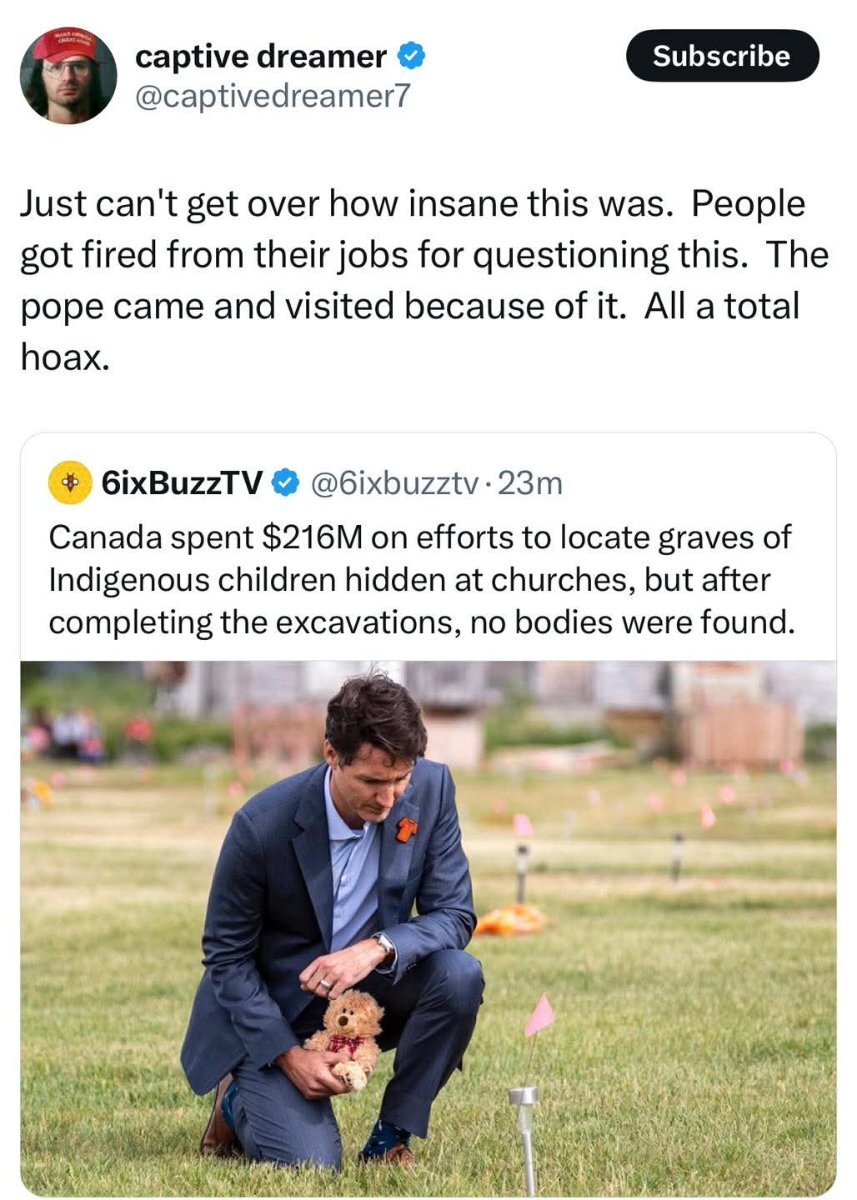The width and height of the screenshot is (857, 1200).
Task: Click the 23m timestamp on quoted post
Action: tap(530, 484)
